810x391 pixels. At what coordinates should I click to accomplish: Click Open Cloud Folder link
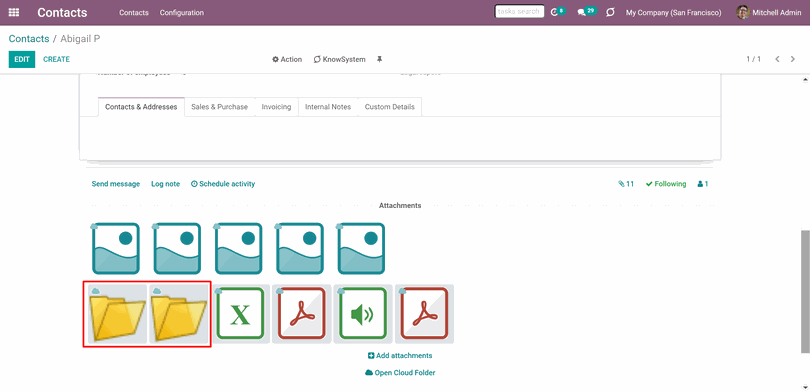pos(400,372)
